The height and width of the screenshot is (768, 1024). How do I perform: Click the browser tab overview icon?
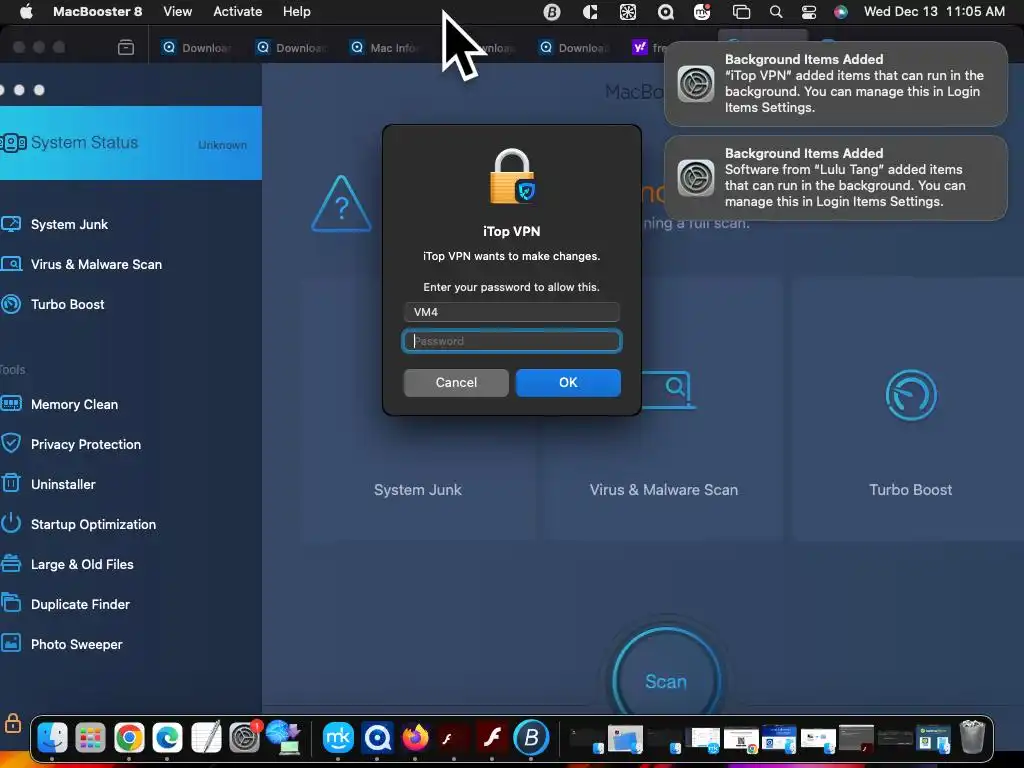tap(126, 48)
